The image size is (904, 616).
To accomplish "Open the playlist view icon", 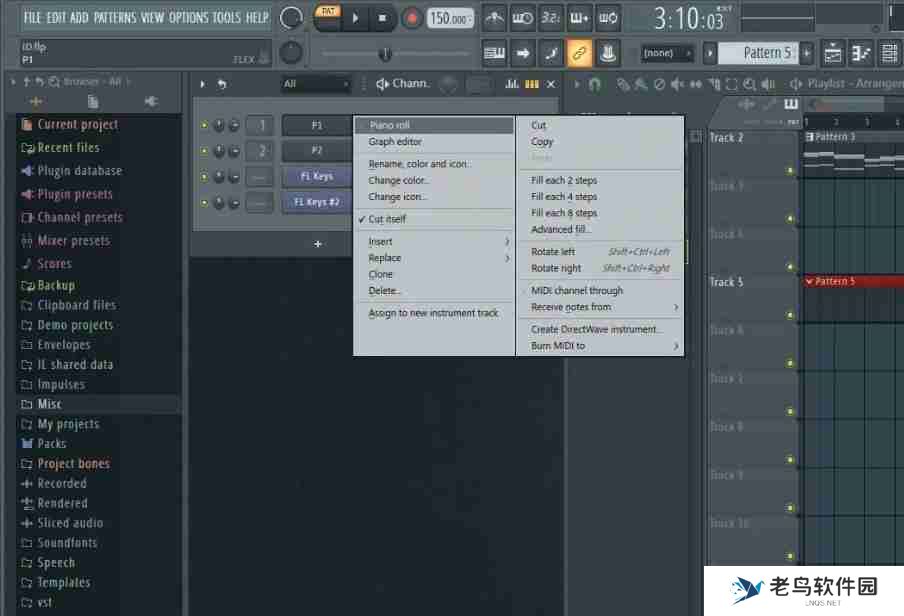I will tap(833, 54).
